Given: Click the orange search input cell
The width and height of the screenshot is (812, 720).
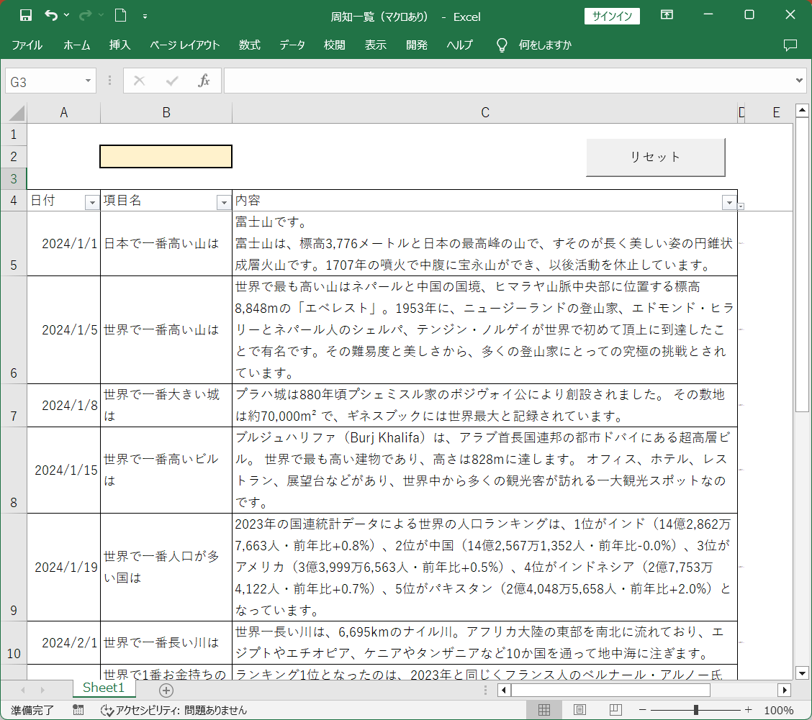Looking at the screenshot, I should click(x=166, y=156).
